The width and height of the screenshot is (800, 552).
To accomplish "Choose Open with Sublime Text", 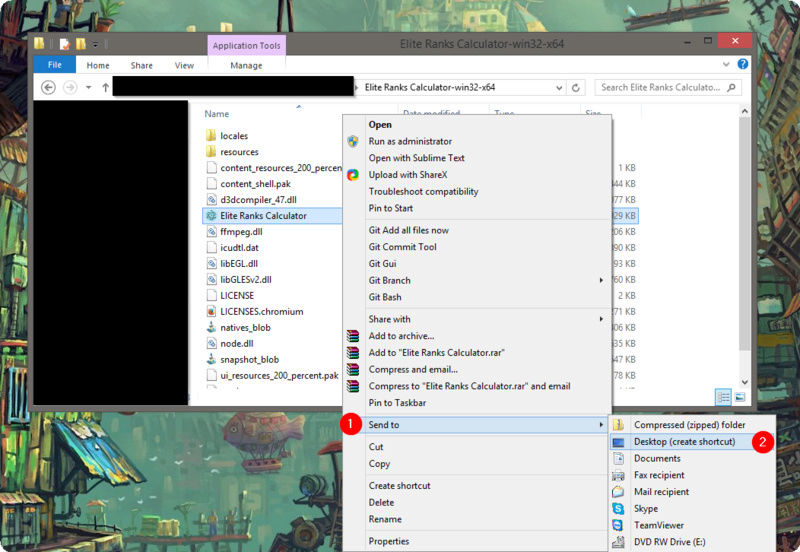I will [477, 158].
